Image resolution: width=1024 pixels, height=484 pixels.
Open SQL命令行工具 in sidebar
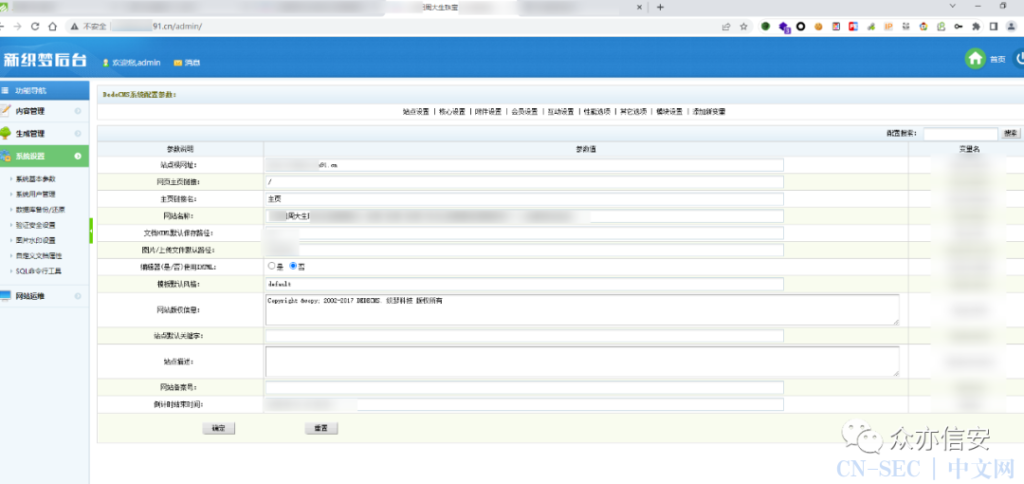click(39, 270)
